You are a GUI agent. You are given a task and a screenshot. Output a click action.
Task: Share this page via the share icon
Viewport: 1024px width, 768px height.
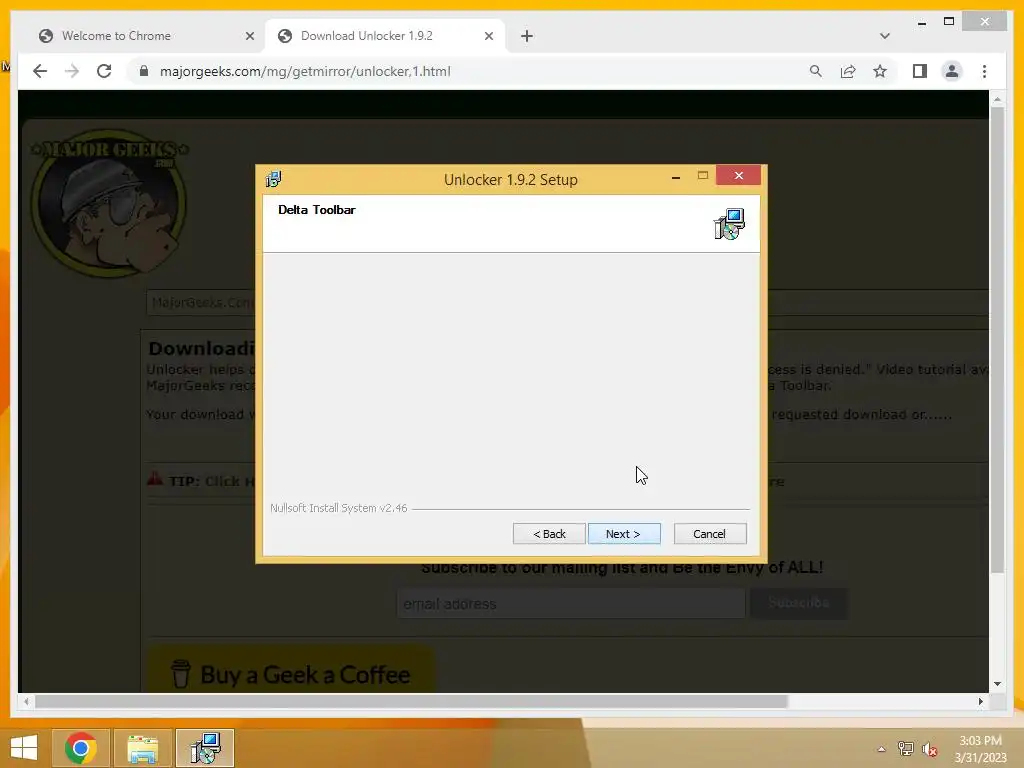click(848, 71)
